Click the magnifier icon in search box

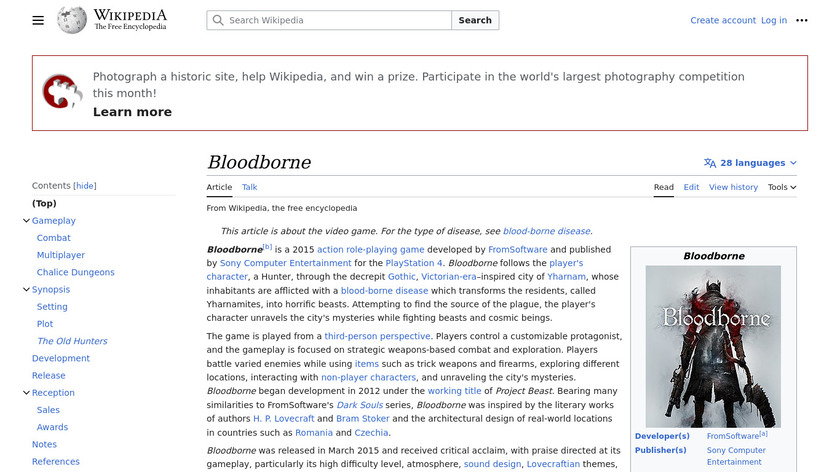(x=218, y=20)
